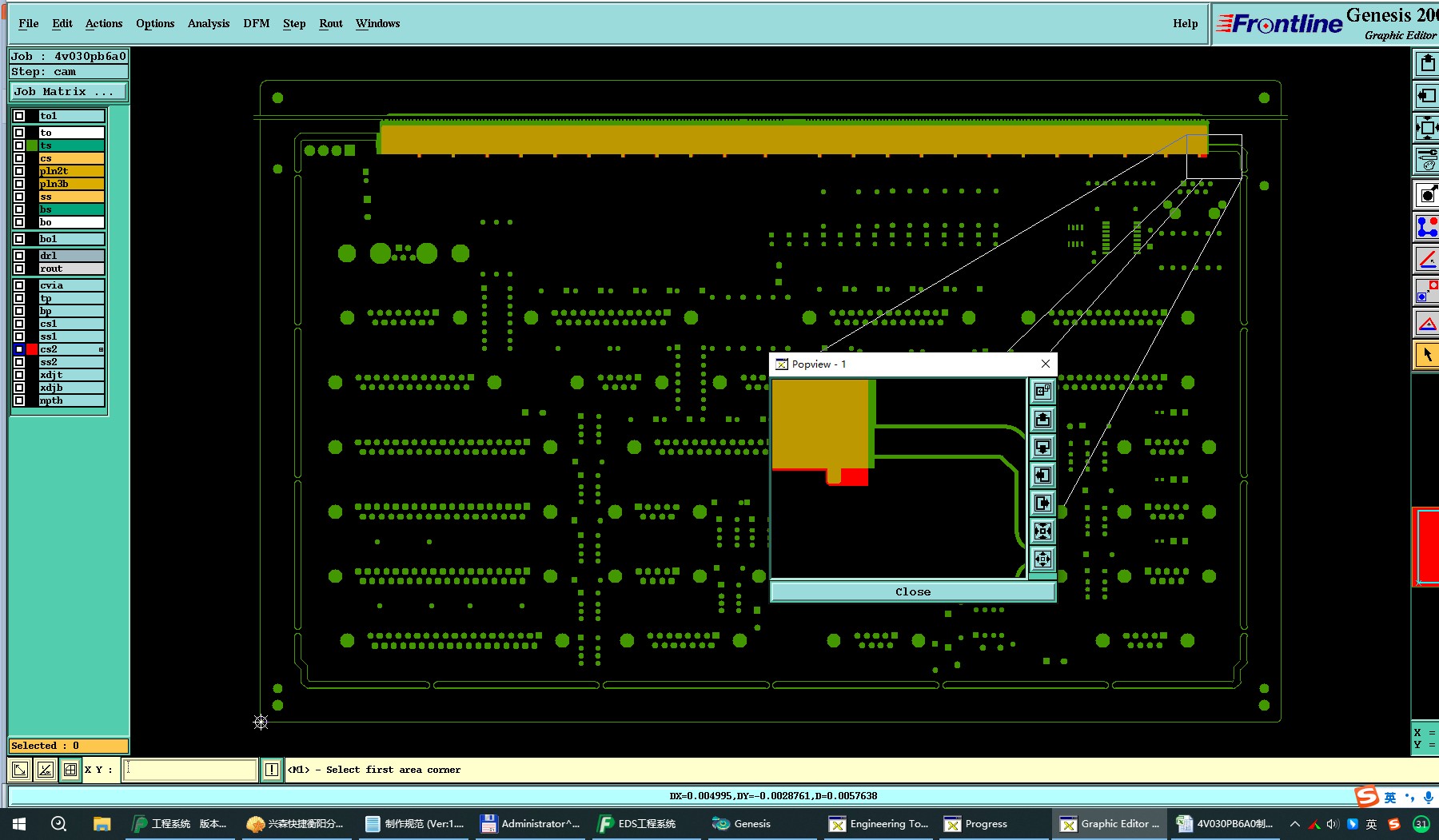The image size is (1439, 840).
Task: Activate the arrow pointer select tool
Action: (1427, 355)
